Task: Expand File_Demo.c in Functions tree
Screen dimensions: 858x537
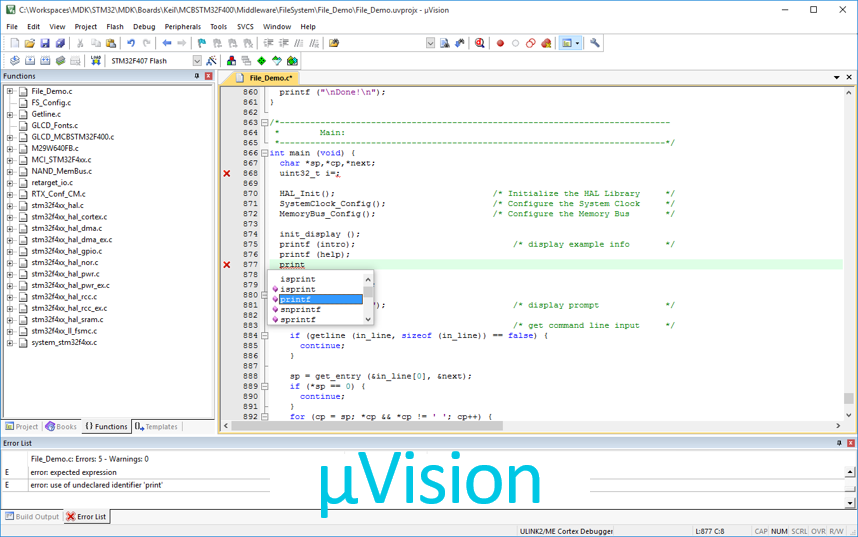Action: click(x=10, y=91)
